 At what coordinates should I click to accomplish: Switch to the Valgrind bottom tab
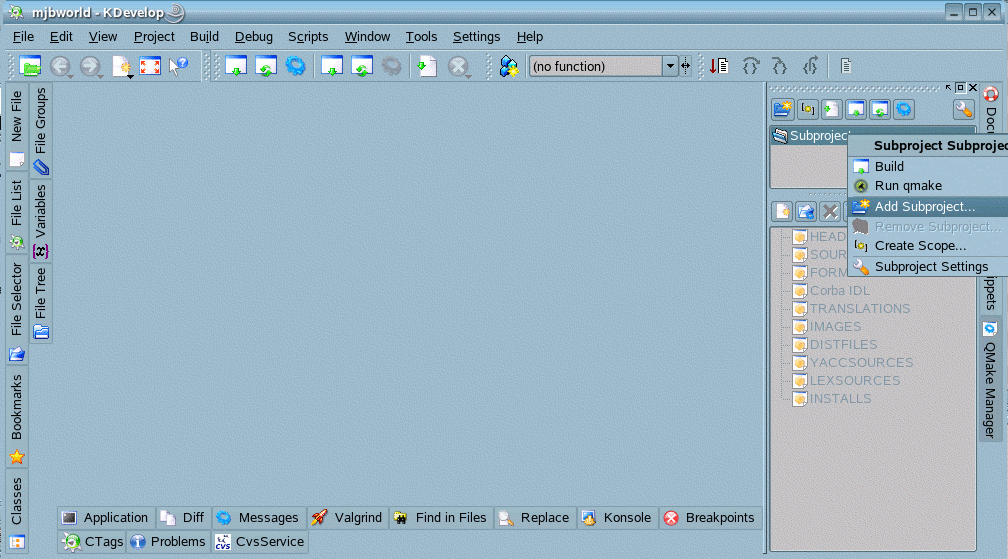[x=347, y=518]
